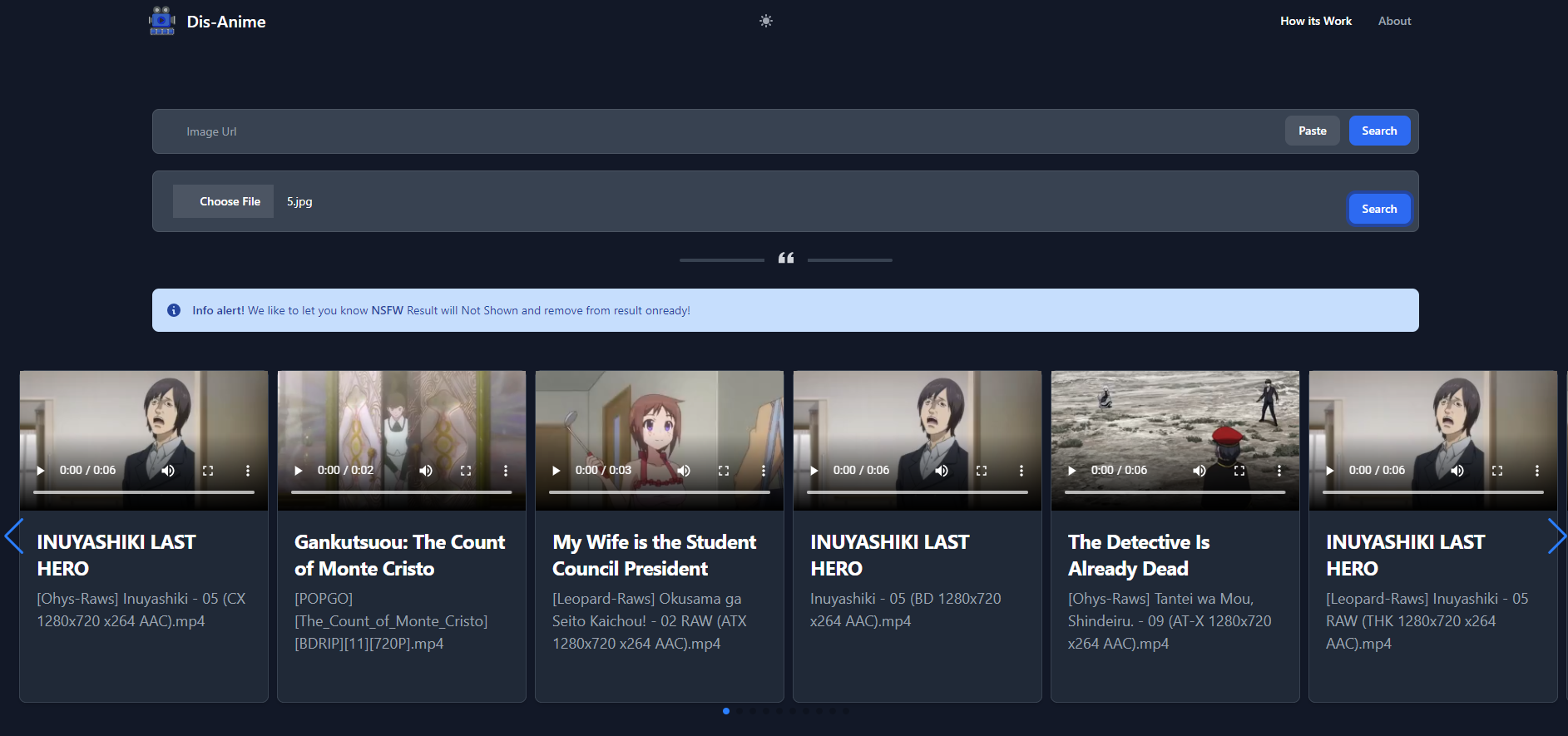Image resolution: width=1568 pixels, height=736 pixels.
Task: Mute The Detective Is Already Dead video
Action: coord(1199,471)
